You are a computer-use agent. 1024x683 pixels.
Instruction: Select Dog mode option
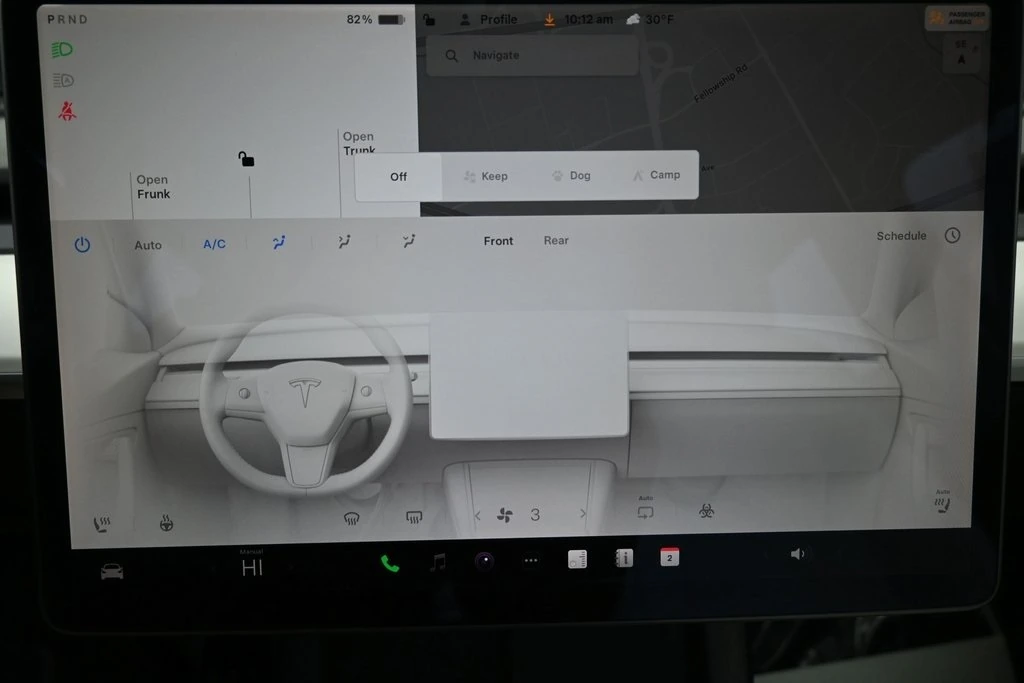point(570,176)
